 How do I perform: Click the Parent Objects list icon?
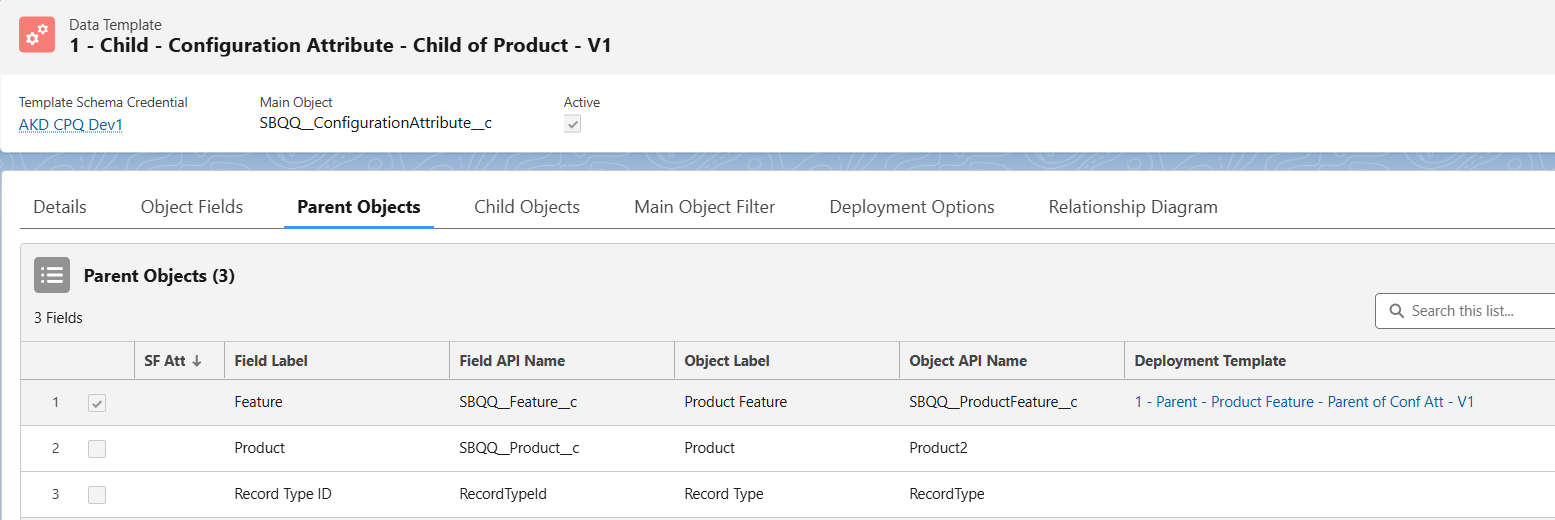tap(52, 275)
